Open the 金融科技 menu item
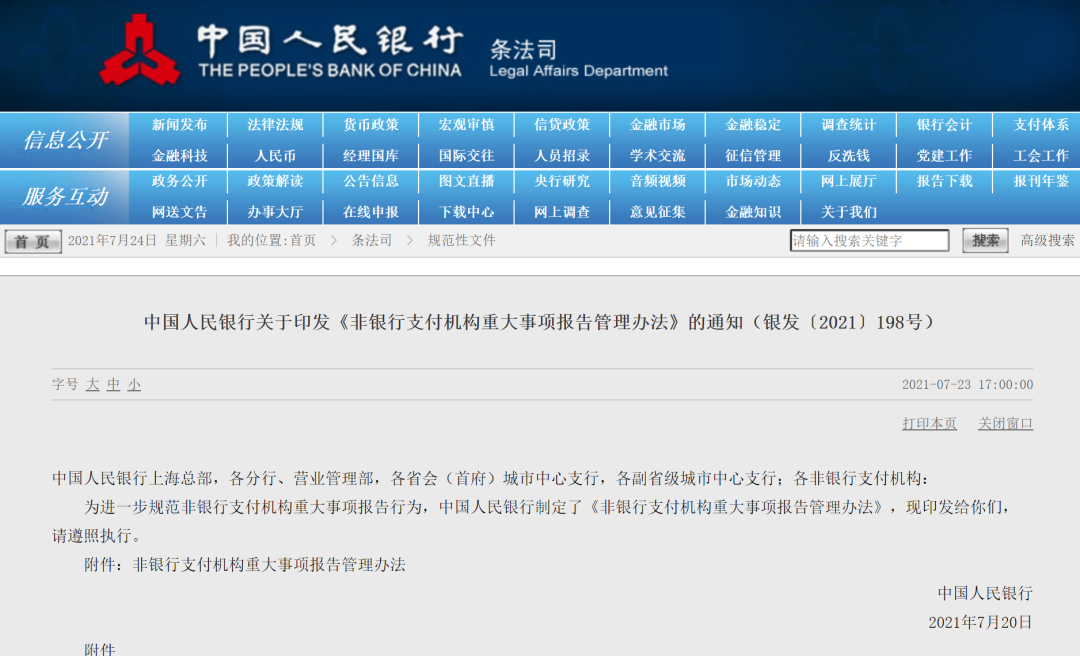This screenshot has height=656, width=1080. (179, 156)
